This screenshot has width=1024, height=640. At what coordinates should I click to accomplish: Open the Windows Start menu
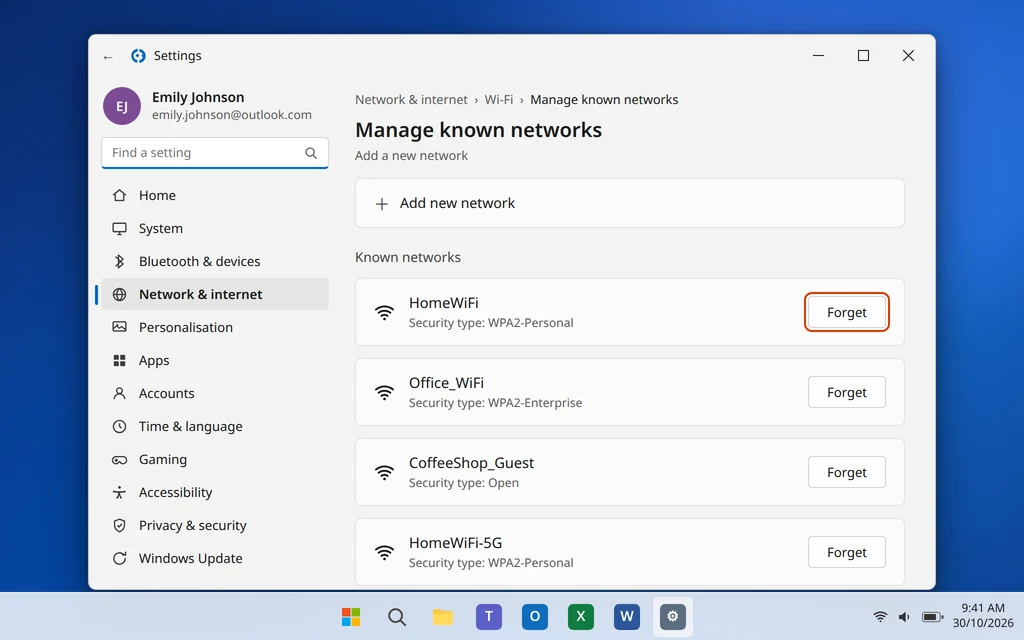(351, 616)
